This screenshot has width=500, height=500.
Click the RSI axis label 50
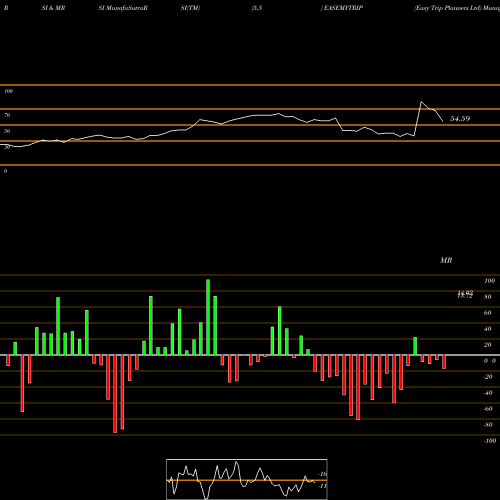click(7, 131)
